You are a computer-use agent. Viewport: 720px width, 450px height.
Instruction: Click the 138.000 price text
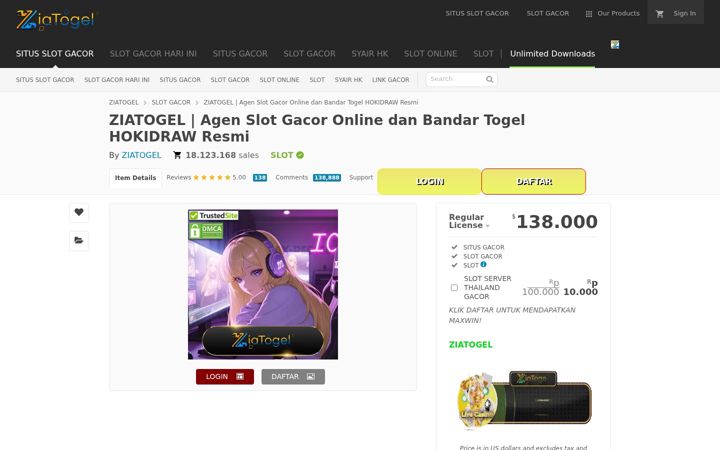[x=557, y=222]
